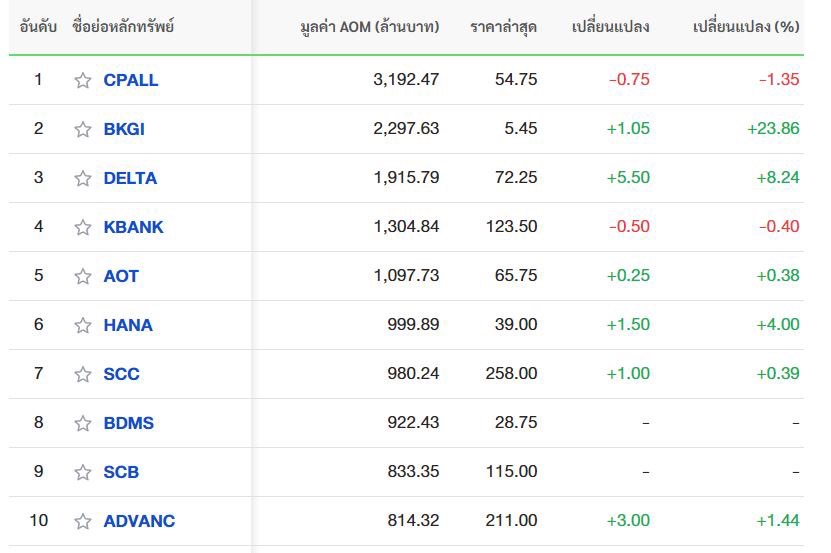Screen dimensions: 831x553
Task: Open the KBANK symbol page
Action: click(133, 227)
